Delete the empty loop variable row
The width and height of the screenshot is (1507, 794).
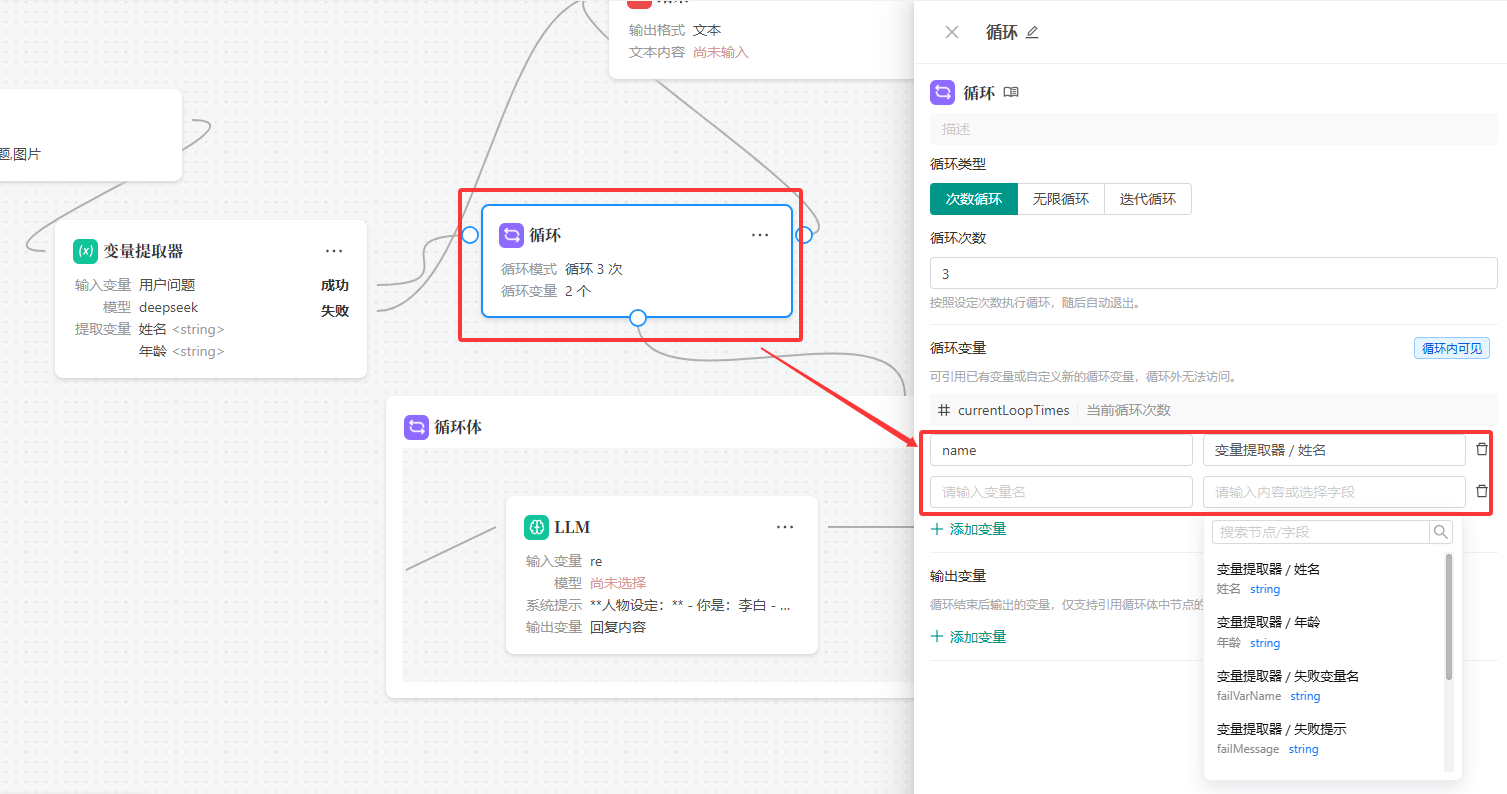pyautogui.click(x=1482, y=492)
